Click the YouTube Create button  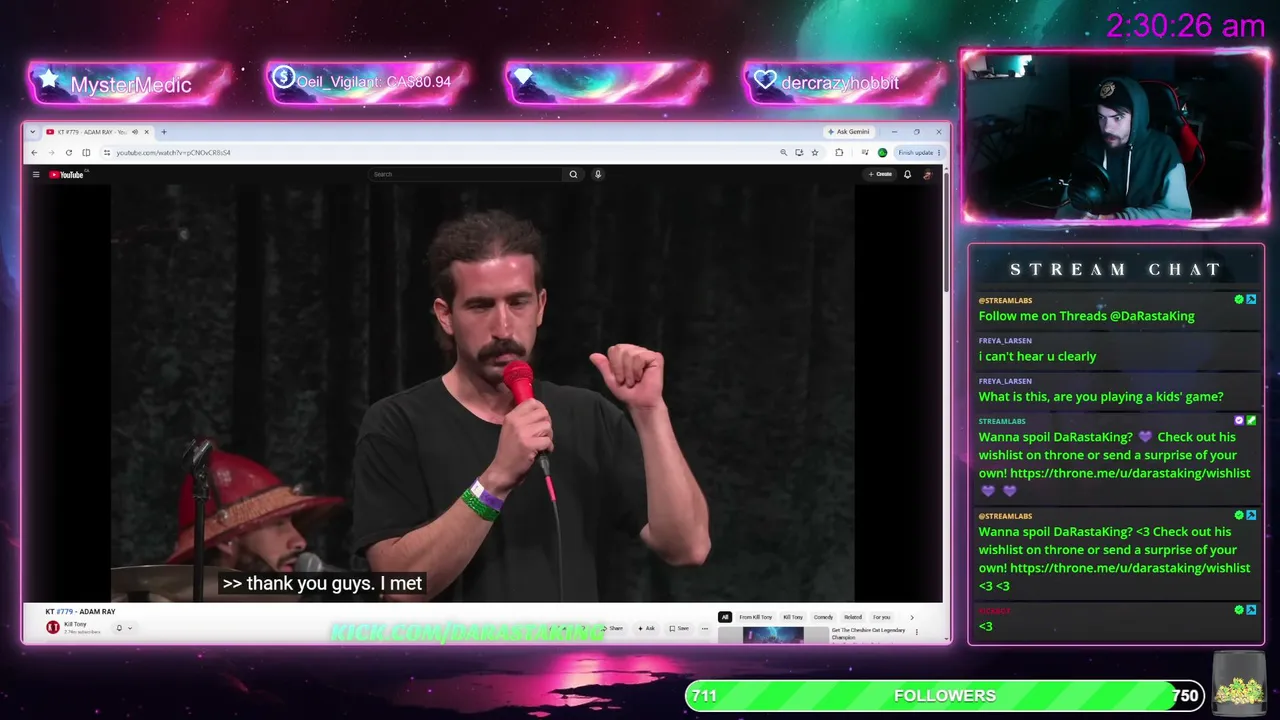pyautogui.click(x=880, y=174)
